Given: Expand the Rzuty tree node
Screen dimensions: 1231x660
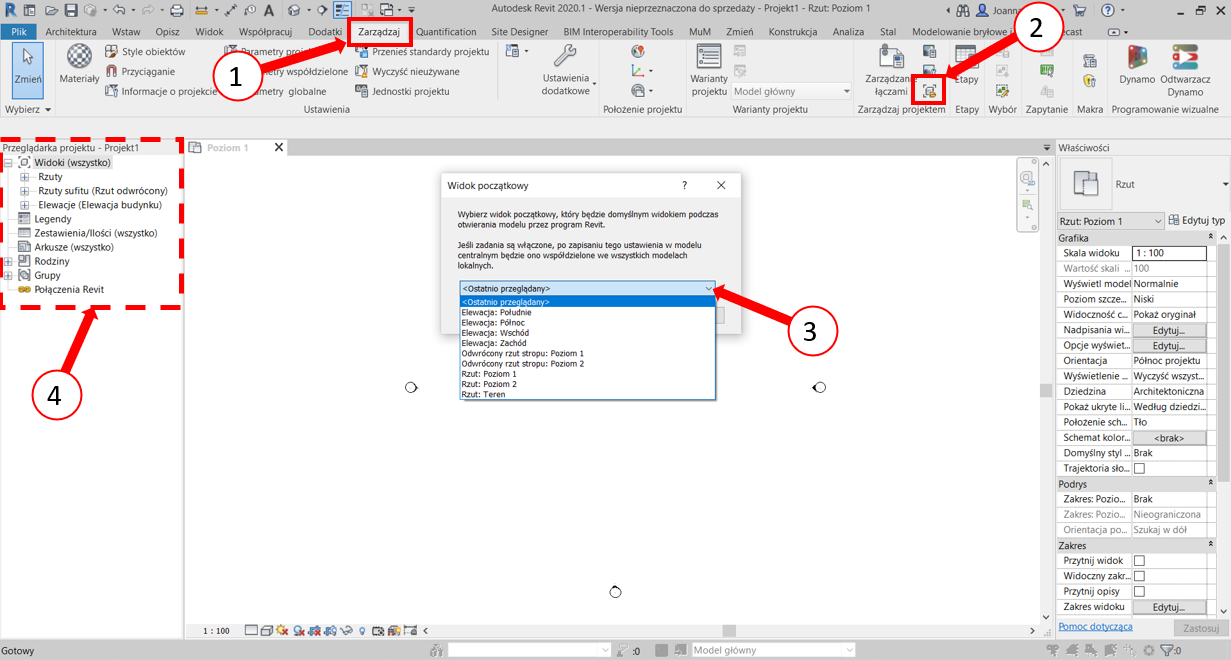Looking at the screenshot, I should [25, 177].
